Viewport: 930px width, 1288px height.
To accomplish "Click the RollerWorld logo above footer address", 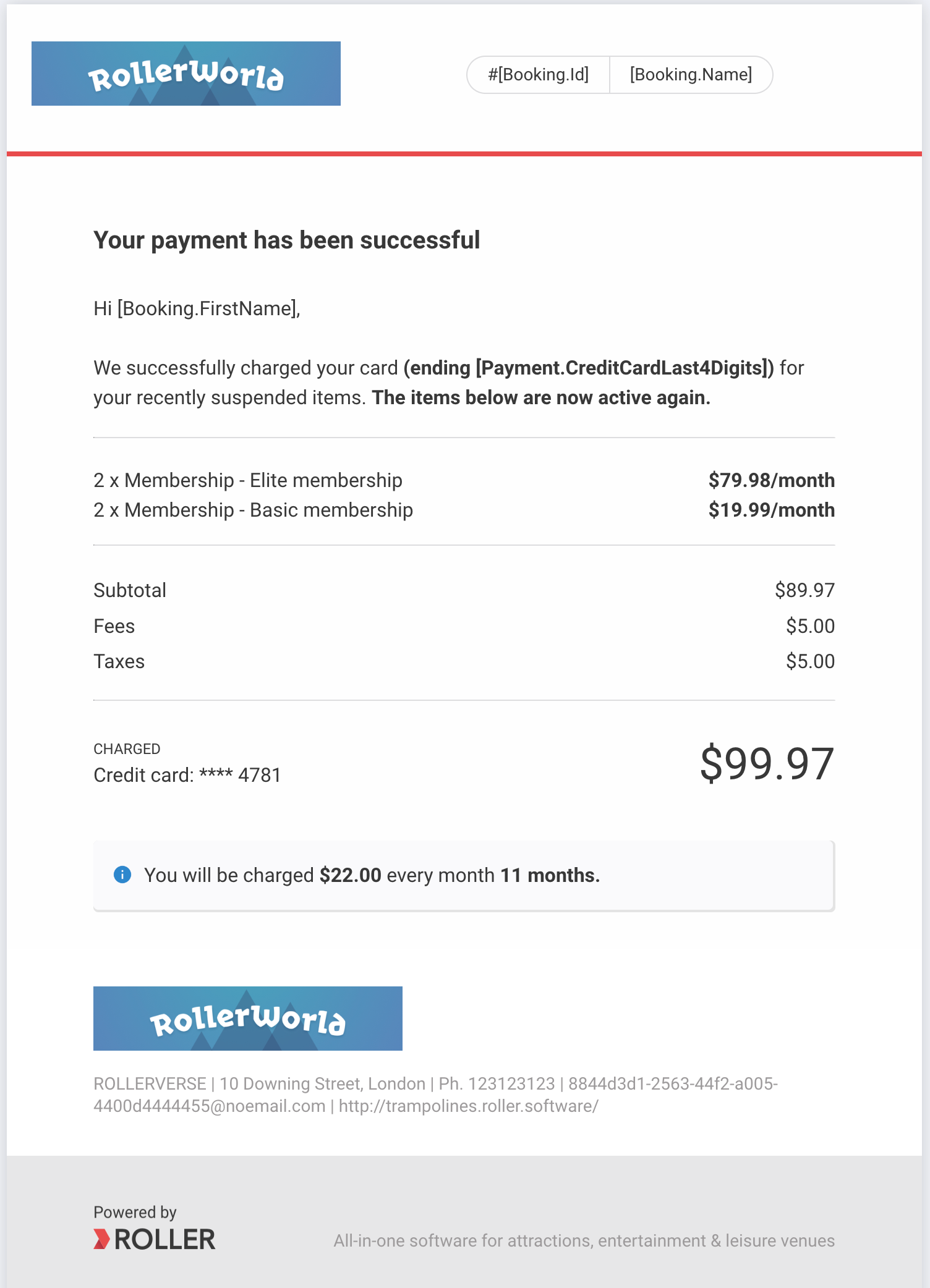I will (247, 1018).
